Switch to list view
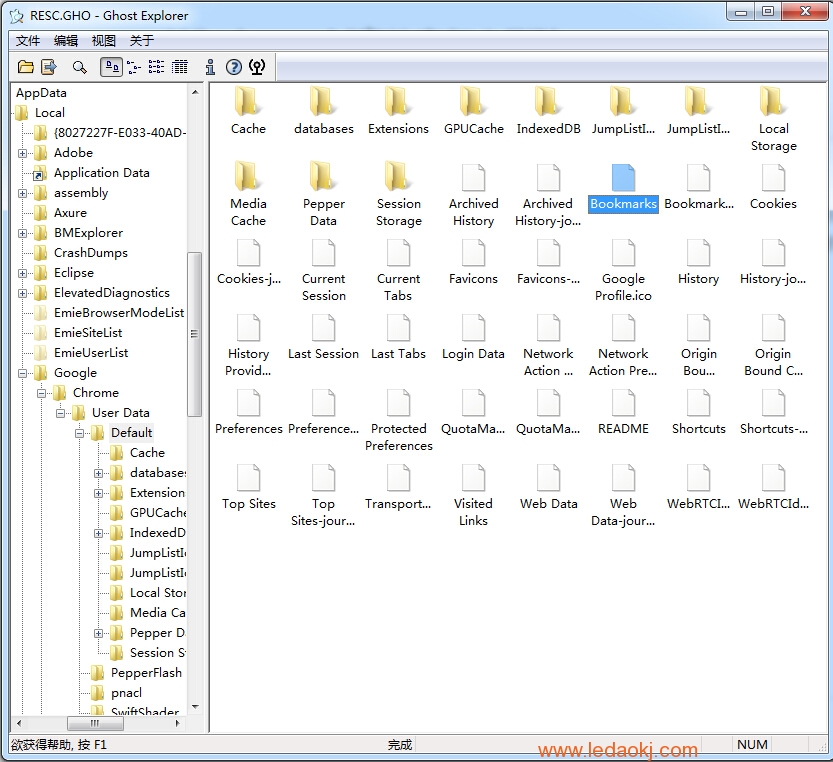Viewport: 833px width, 762px height. (x=156, y=67)
